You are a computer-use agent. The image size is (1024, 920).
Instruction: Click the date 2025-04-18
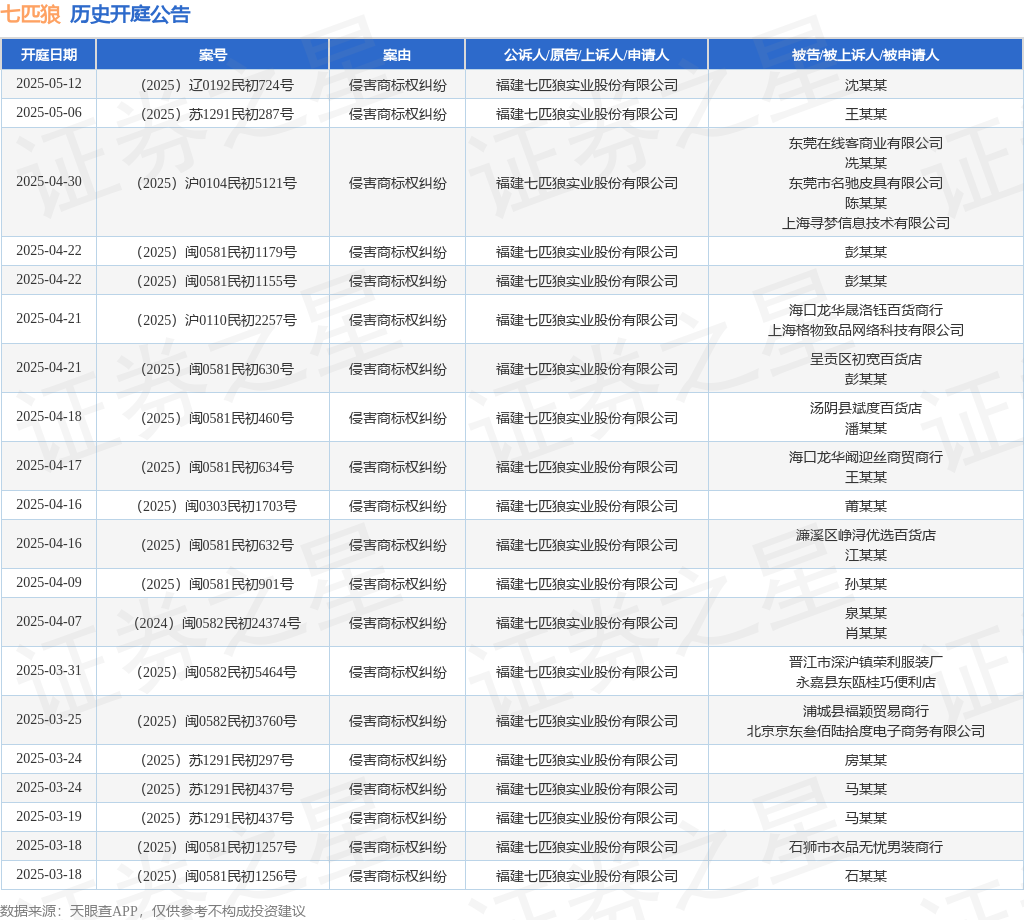(x=49, y=417)
